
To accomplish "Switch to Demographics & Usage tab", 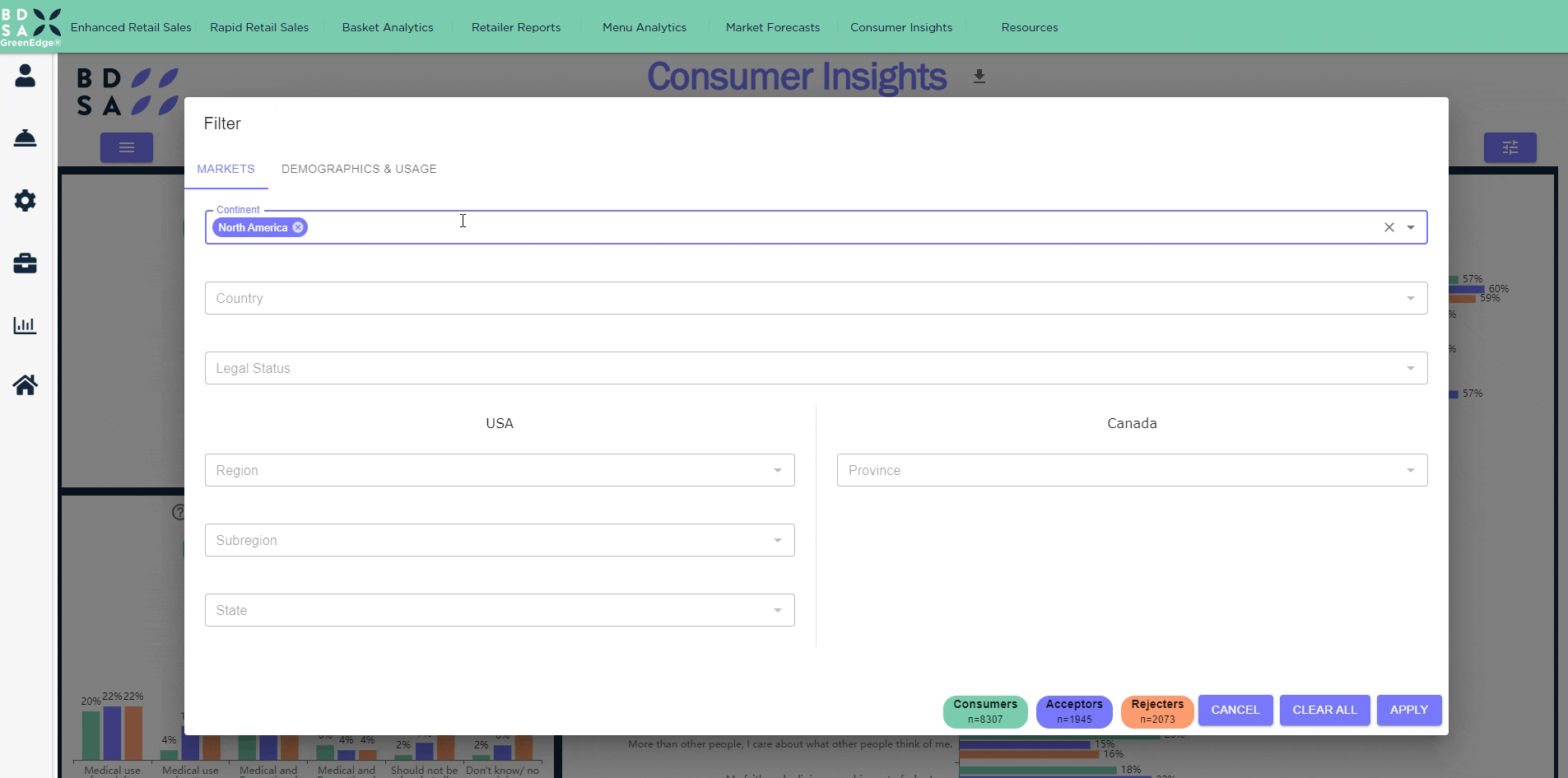I will [x=359, y=169].
